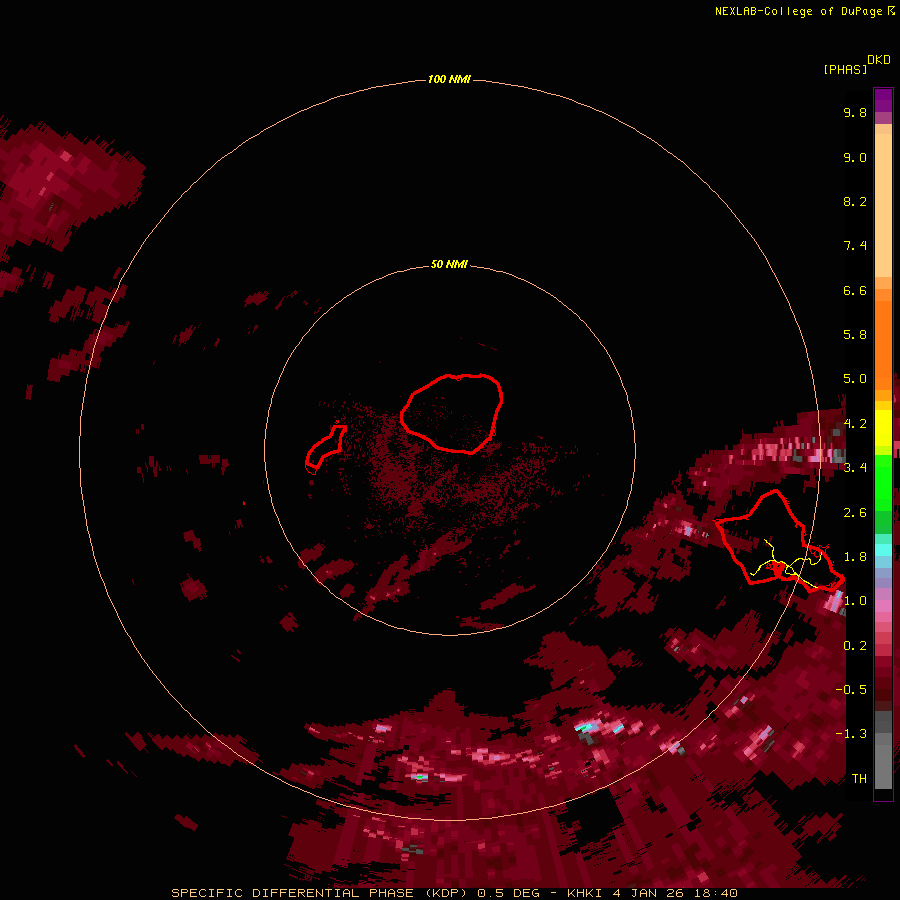Click the 4 JAN 26 18:40 timestamp

click(x=675, y=893)
